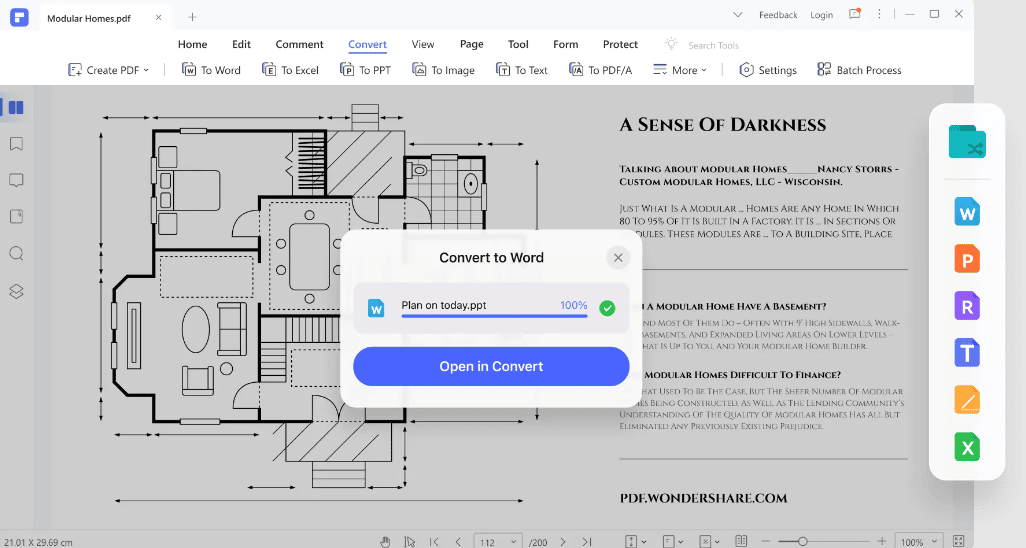1026x548 pixels.
Task: Toggle two-page reading view icon
Action: coord(741,541)
